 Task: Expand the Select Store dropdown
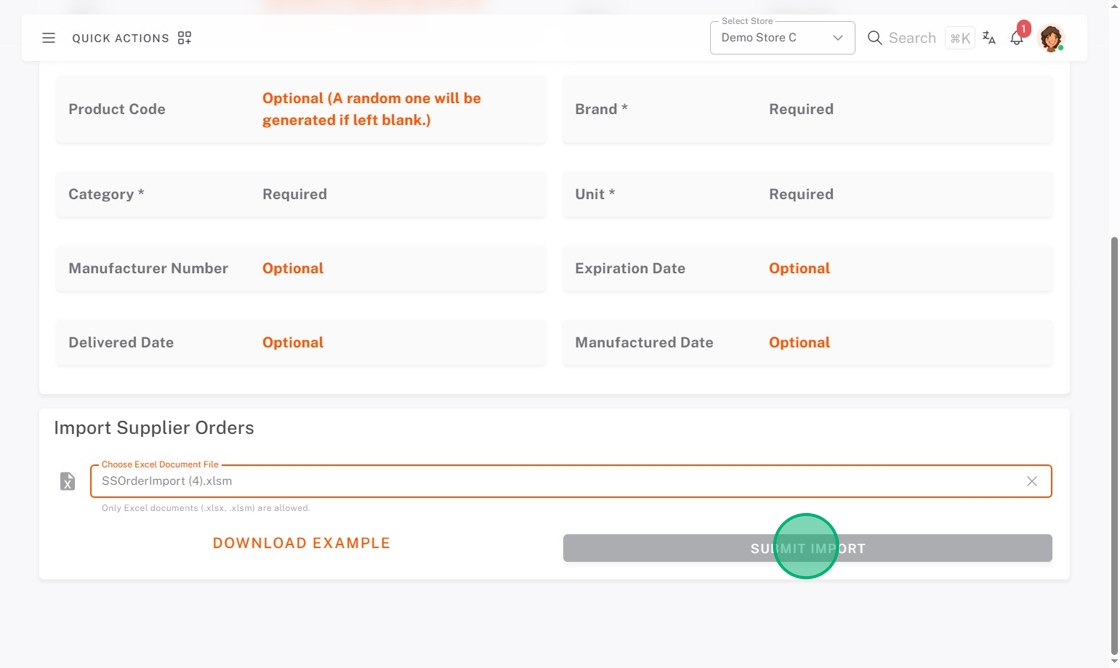tap(770, 38)
